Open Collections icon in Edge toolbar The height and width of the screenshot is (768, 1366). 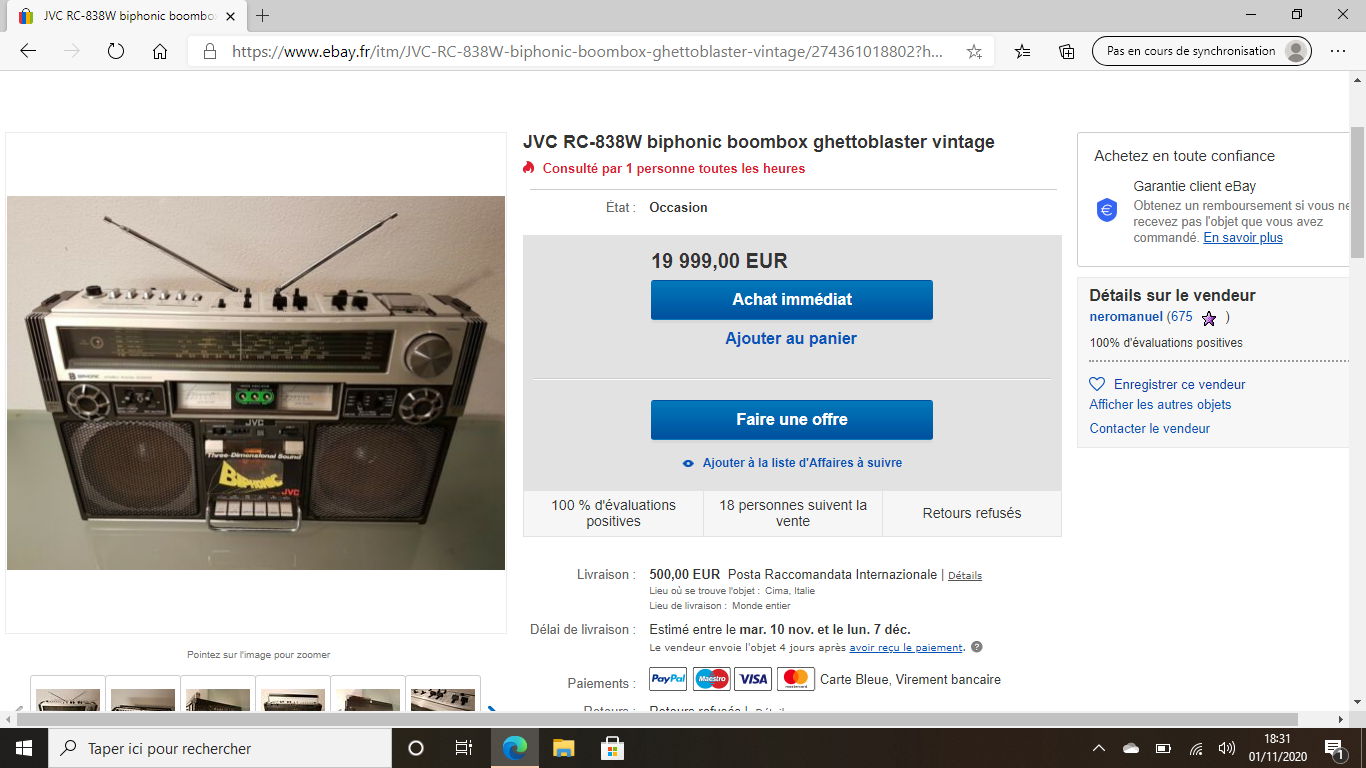point(1067,51)
